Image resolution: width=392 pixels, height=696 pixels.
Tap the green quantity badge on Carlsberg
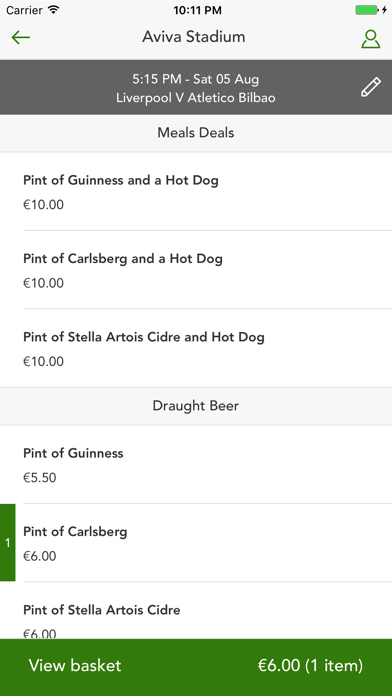(x=8, y=542)
